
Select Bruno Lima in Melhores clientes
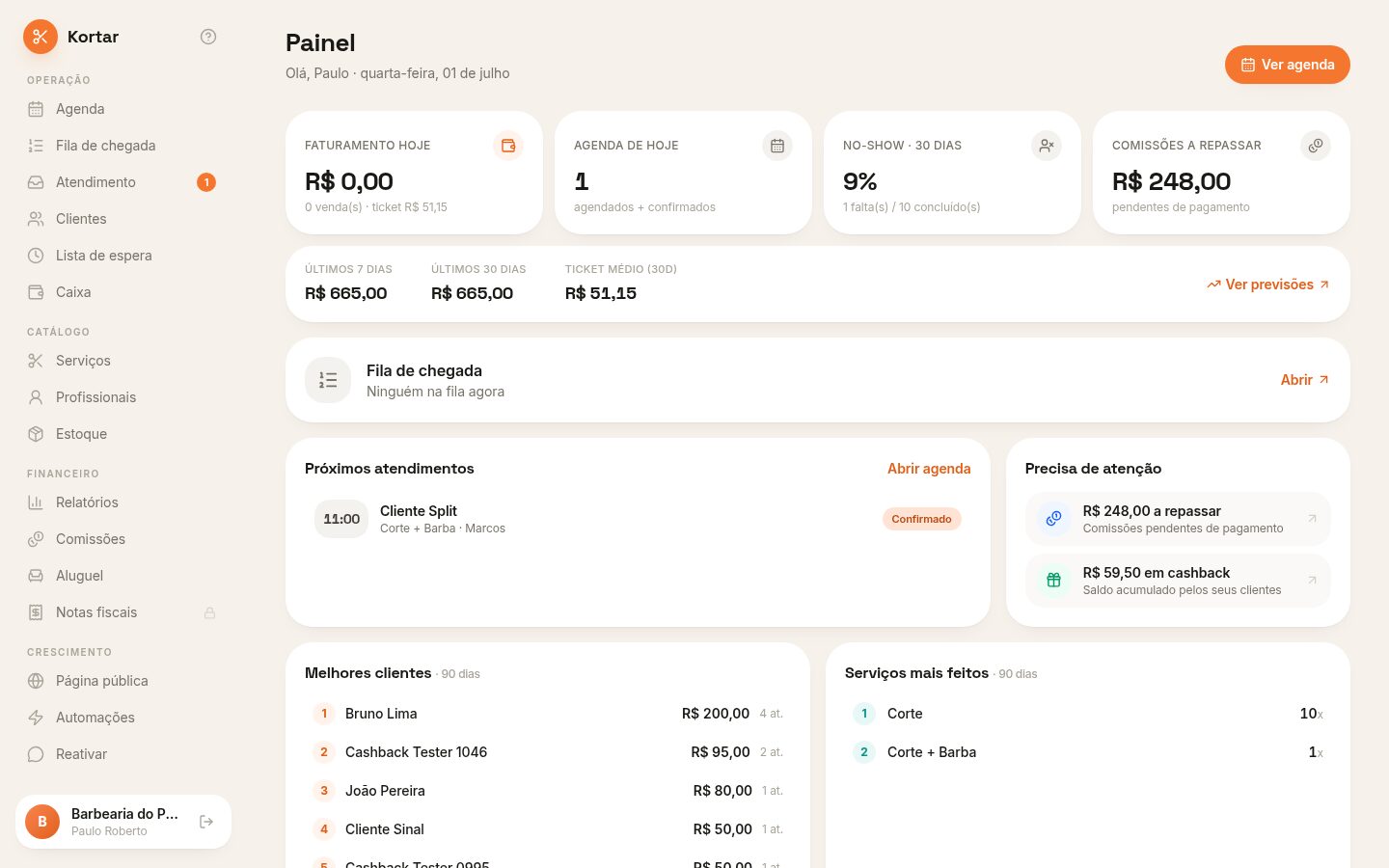pyautogui.click(x=548, y=714)
